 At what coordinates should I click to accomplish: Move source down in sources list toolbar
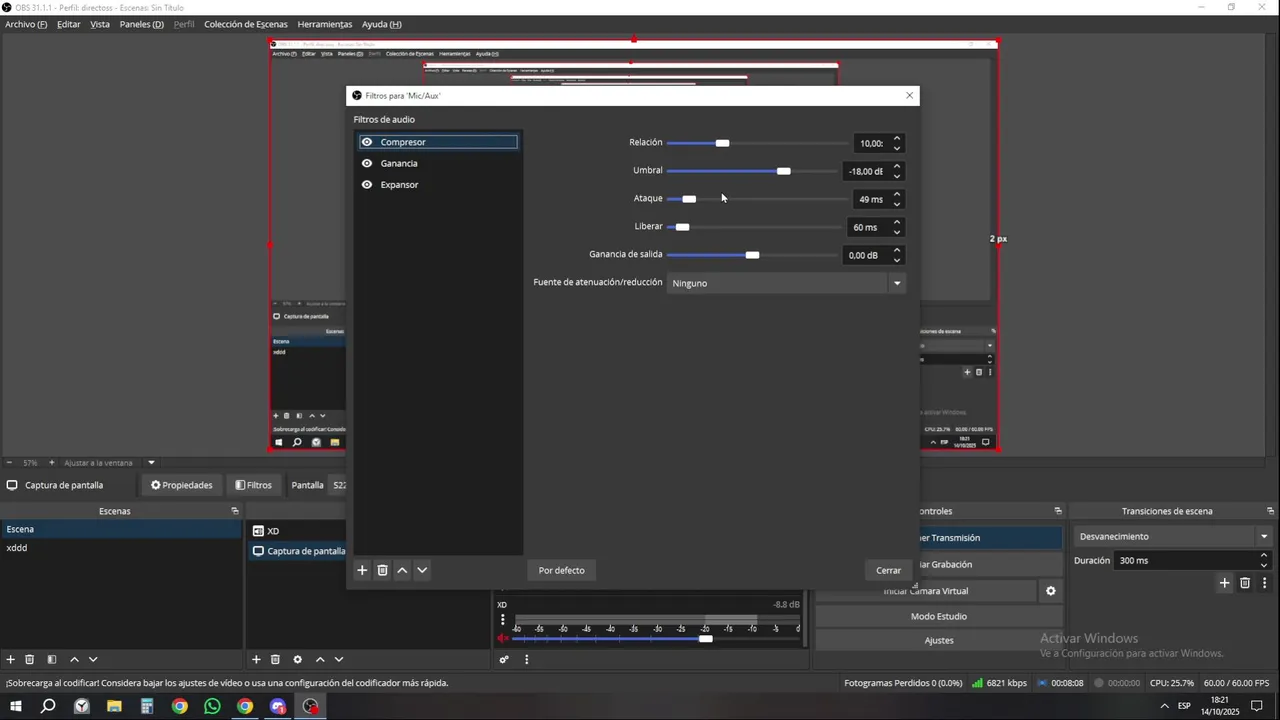[x=339, y=659]
